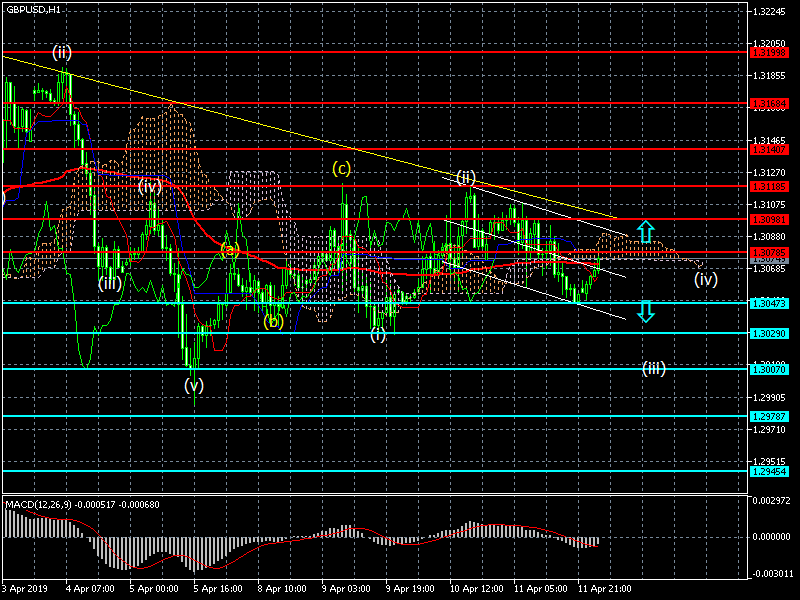This screenshot has height=600, width=800.
Task: Click the (v) wave label at the low
Action: (x=194, y=384)
